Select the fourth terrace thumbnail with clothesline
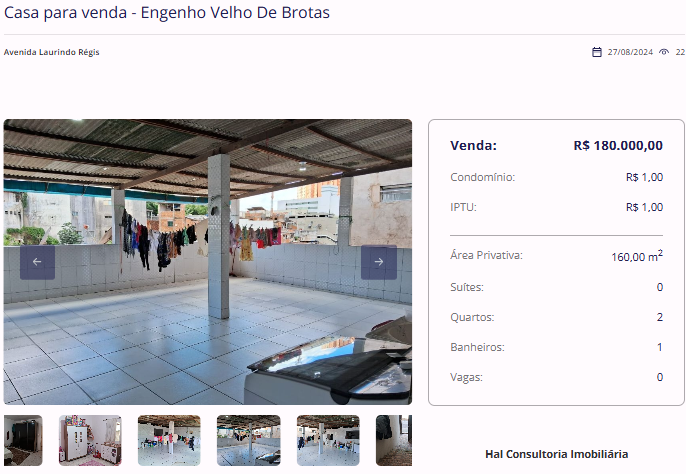 pyautogui.click(x=248, y=440)
